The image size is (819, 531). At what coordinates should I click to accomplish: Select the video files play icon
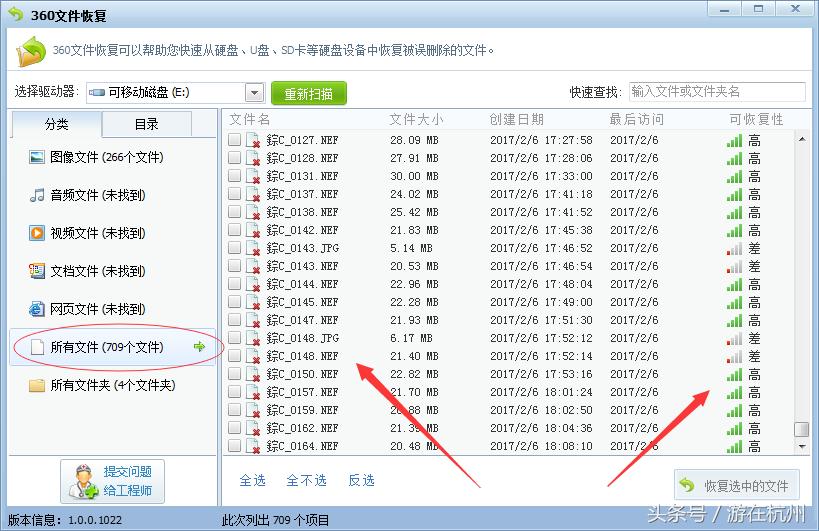[x=37, y=233]
